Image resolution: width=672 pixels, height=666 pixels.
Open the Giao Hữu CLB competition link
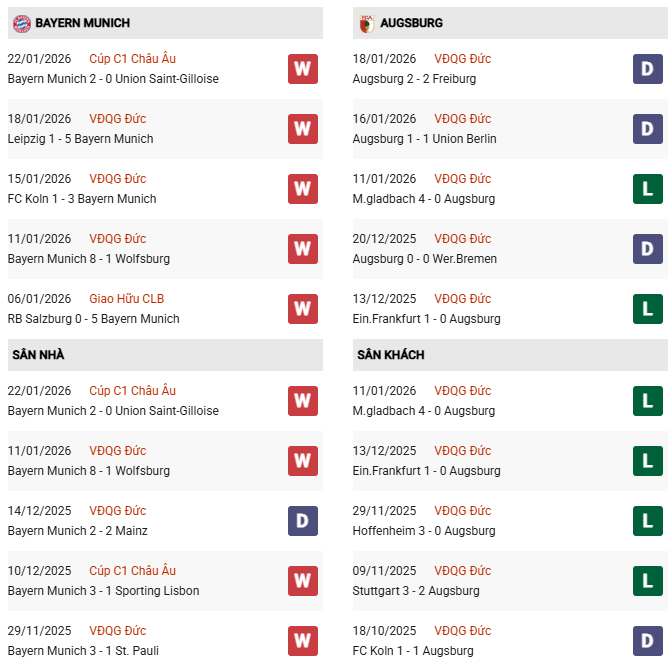click(x=126, y=299)
